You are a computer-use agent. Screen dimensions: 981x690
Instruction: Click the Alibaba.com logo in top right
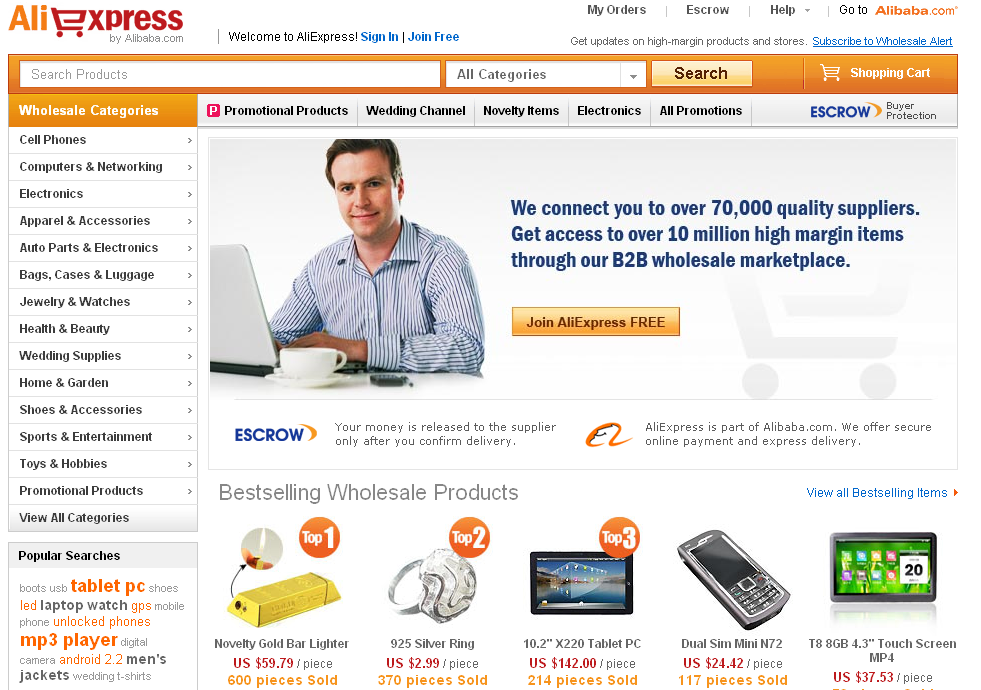[916, 10]
